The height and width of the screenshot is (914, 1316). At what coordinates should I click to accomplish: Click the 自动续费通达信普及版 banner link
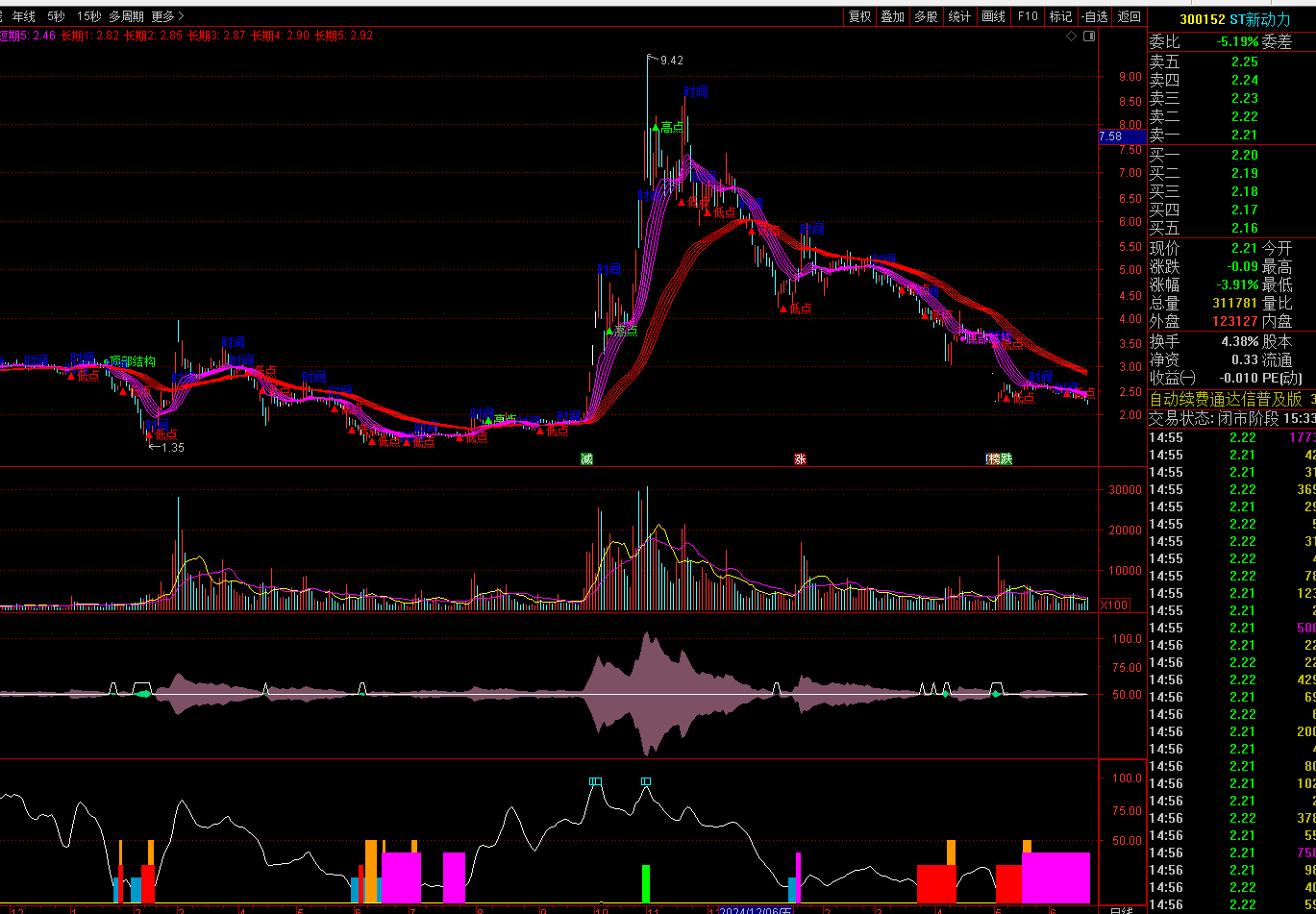tap(1227, 399)
